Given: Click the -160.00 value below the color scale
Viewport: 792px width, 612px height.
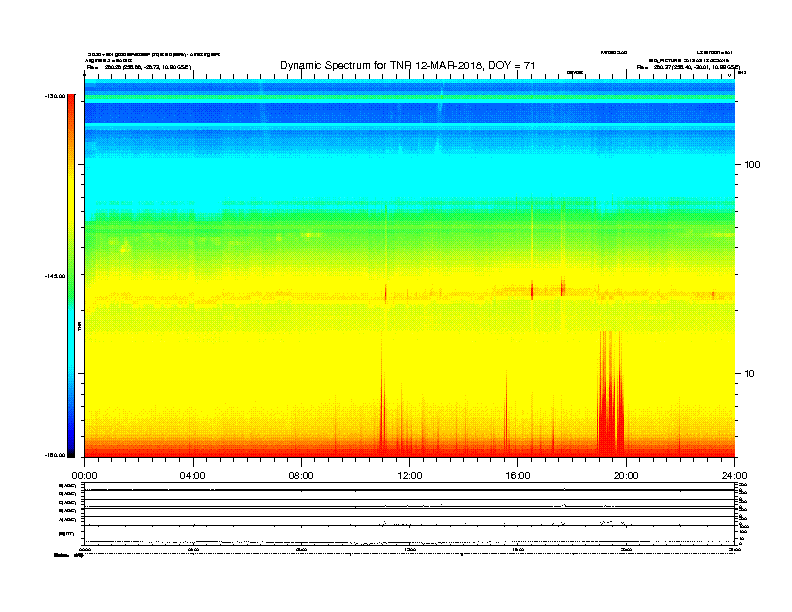Looking at the screenshot, I should click(x=55, y=455).
